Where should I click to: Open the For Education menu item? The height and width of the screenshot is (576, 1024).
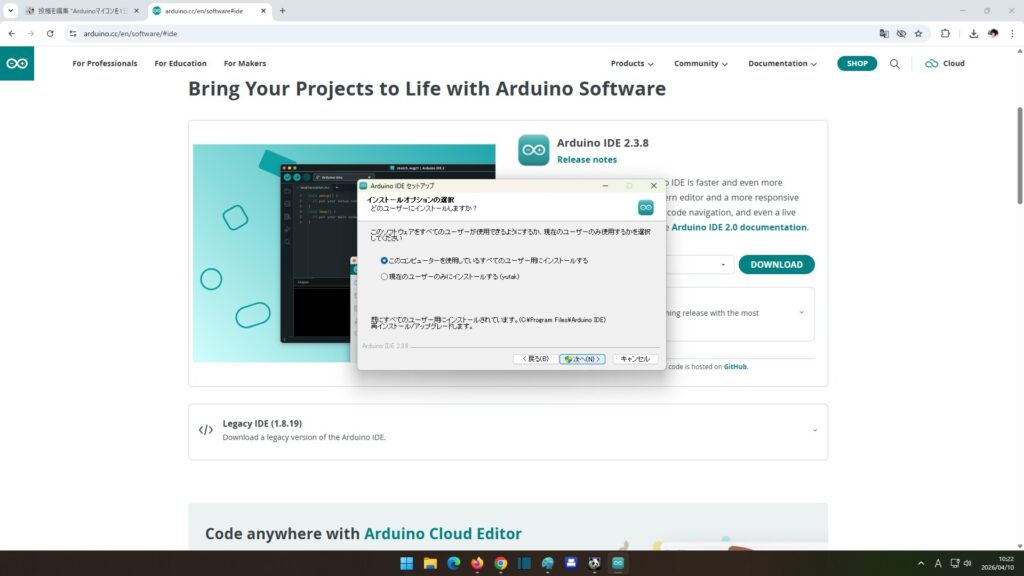tap(180, 63)
